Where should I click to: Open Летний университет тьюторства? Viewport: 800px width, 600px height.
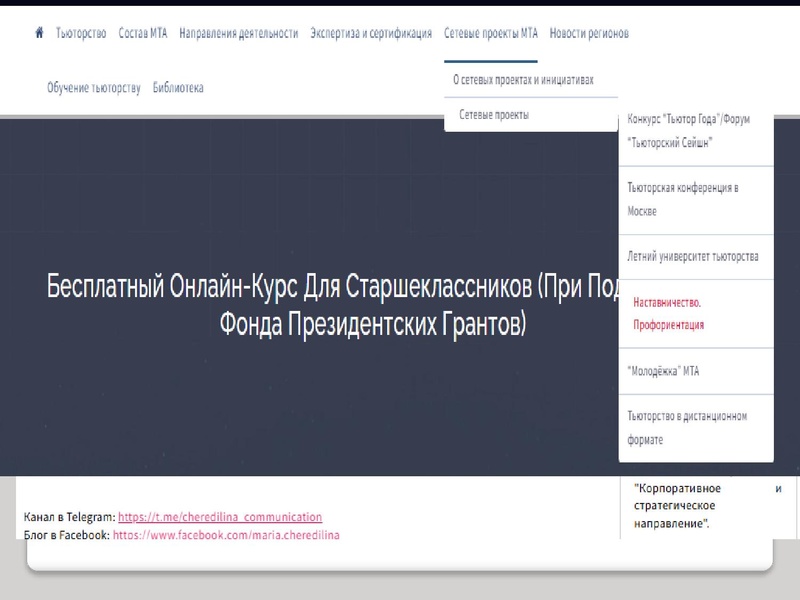pos(694,257)
